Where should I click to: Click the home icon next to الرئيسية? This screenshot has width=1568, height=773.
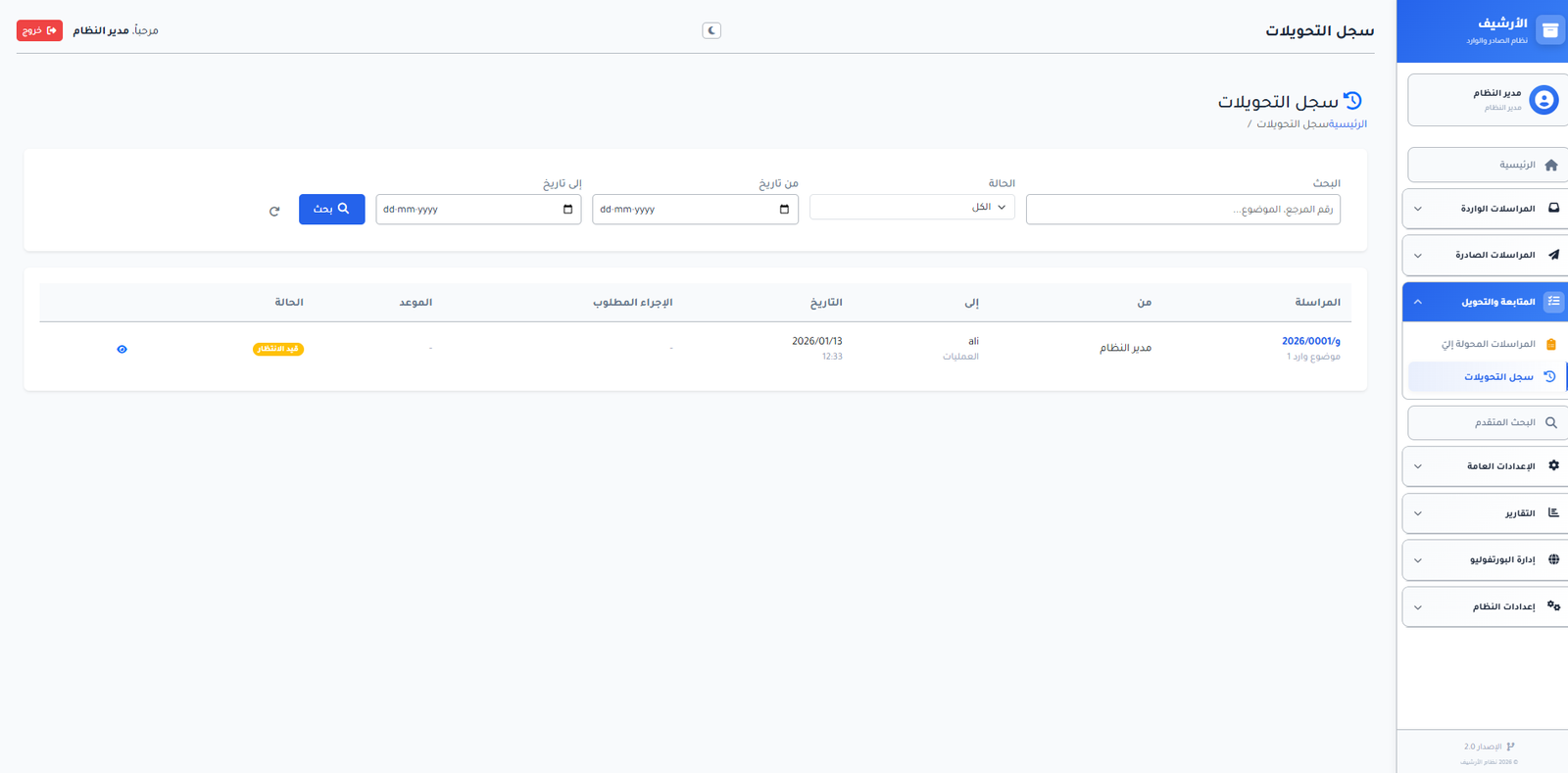[x=1550, y=166]
